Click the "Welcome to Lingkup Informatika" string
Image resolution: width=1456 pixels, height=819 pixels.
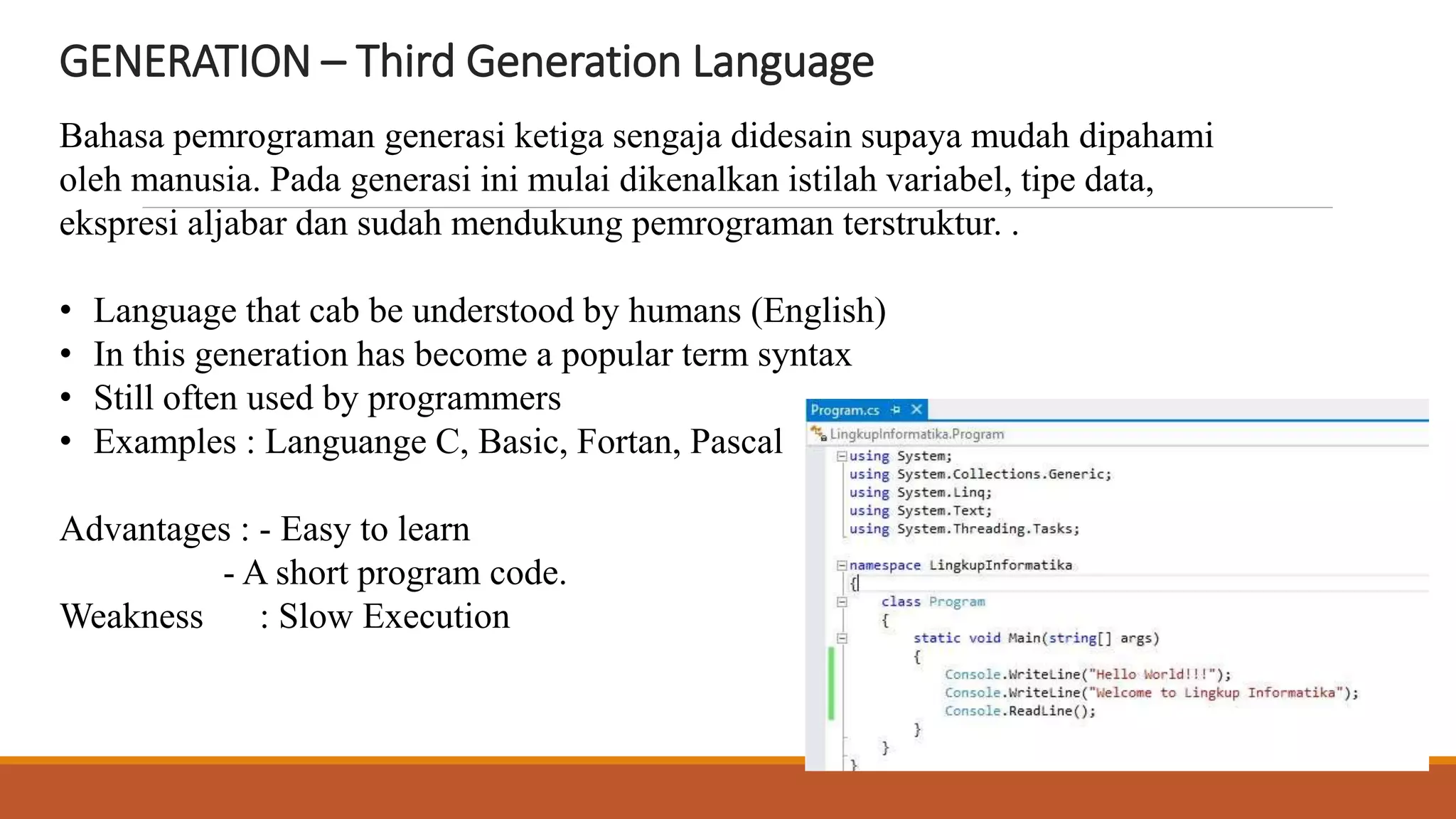[1215, 693]
